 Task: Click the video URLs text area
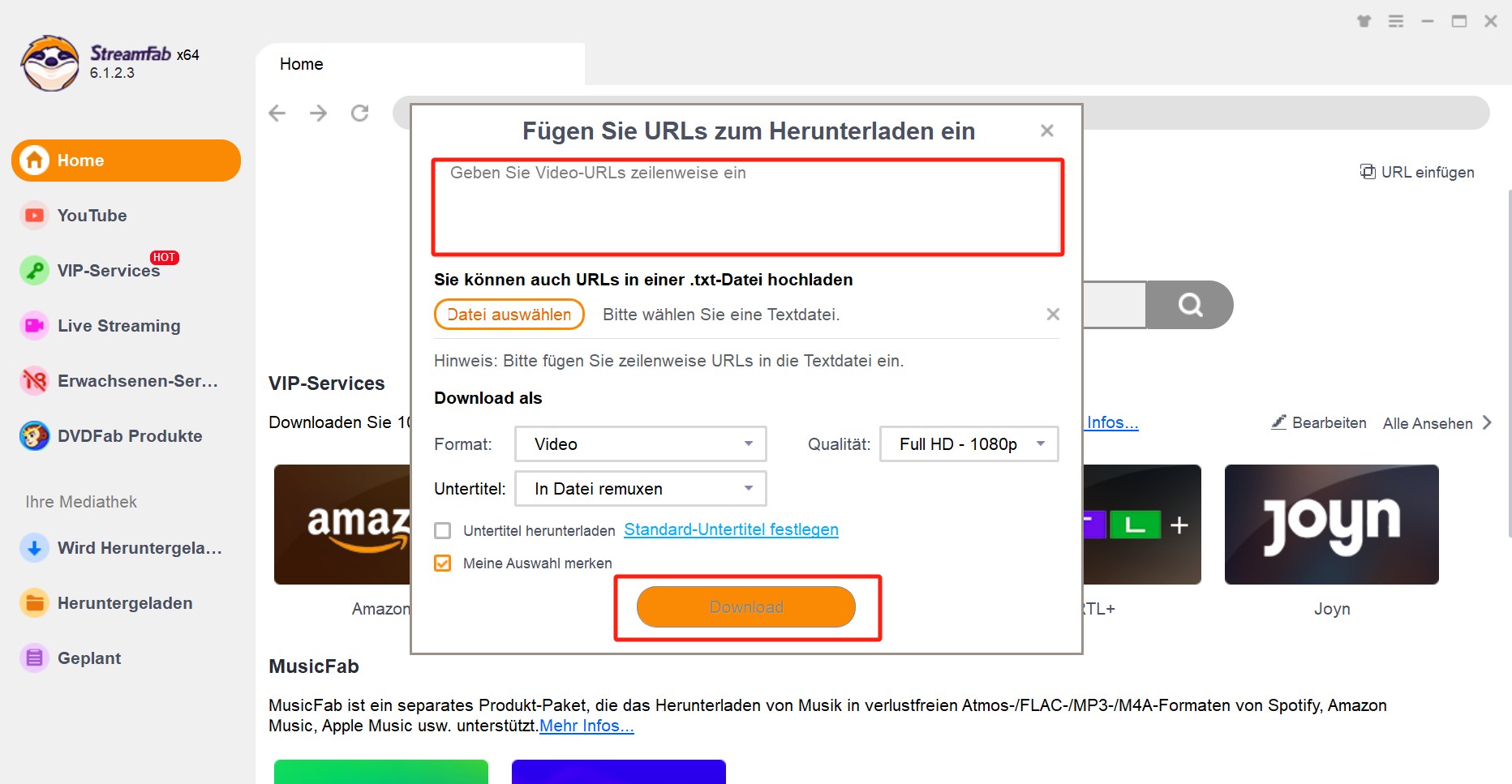point(747,208)
